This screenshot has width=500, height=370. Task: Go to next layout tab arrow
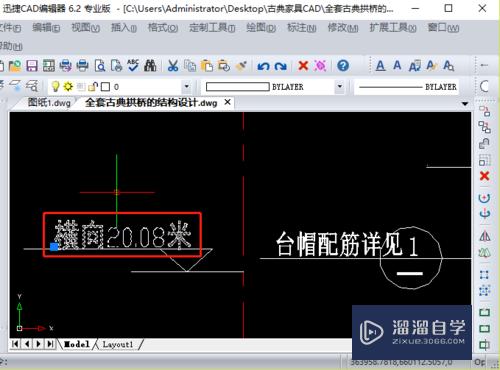pyautogui.click(x=38, y=344)
